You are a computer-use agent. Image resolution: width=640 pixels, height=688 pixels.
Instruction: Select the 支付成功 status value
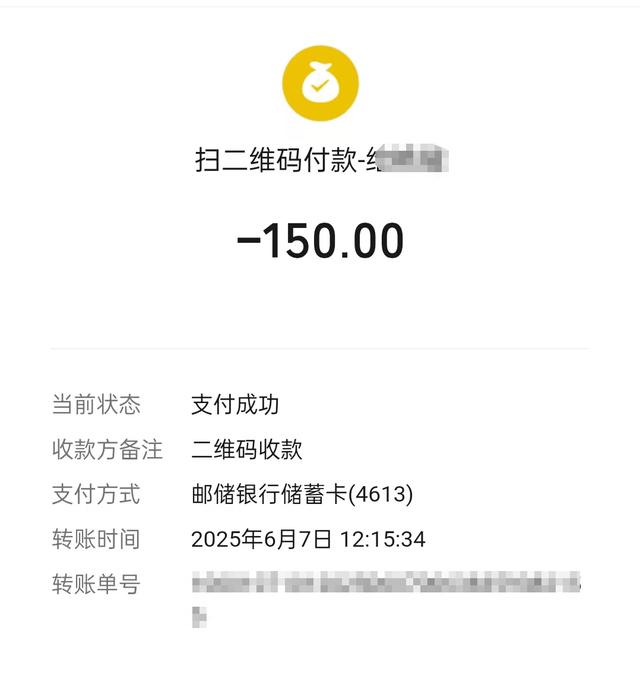235,405
